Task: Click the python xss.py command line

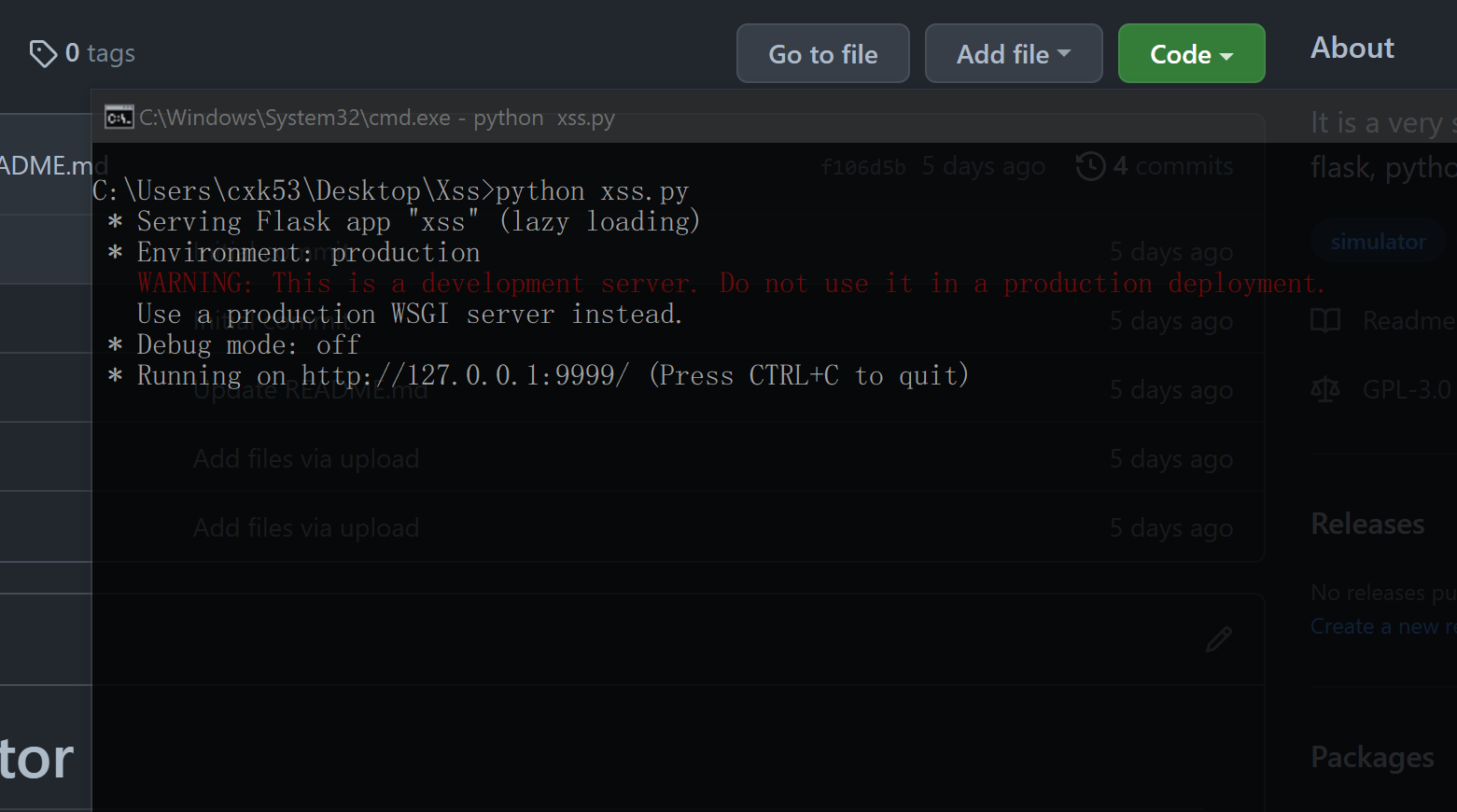Action: (x=391, y=190)
